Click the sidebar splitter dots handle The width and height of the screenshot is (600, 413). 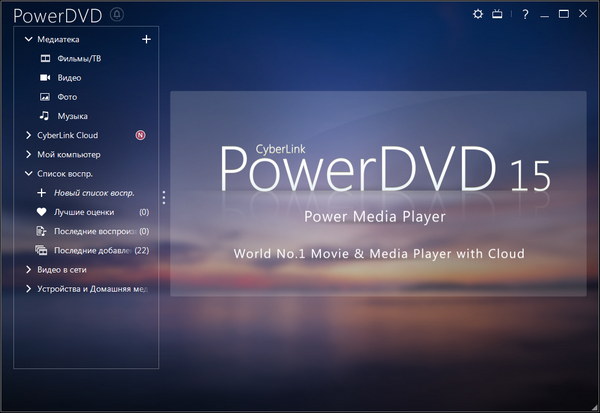(x=164, y=198)
